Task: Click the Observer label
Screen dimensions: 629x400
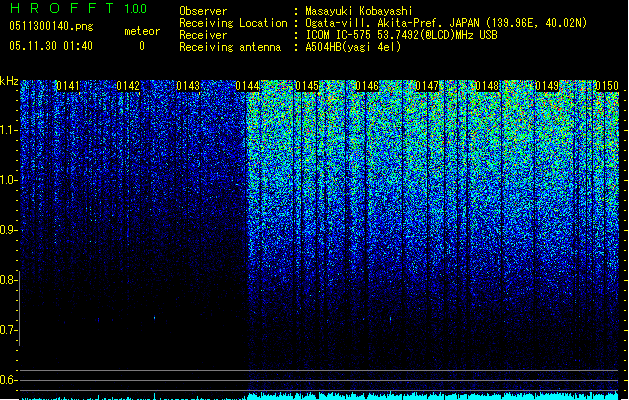Action: tap(203, 11)
